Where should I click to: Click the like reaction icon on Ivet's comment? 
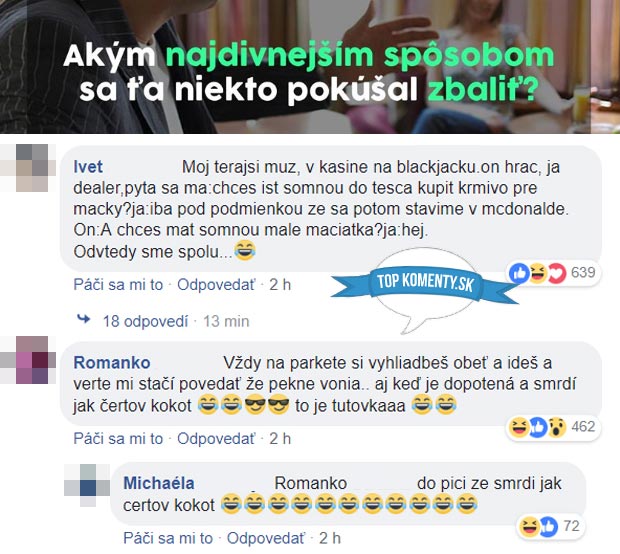tap(520, 273)
